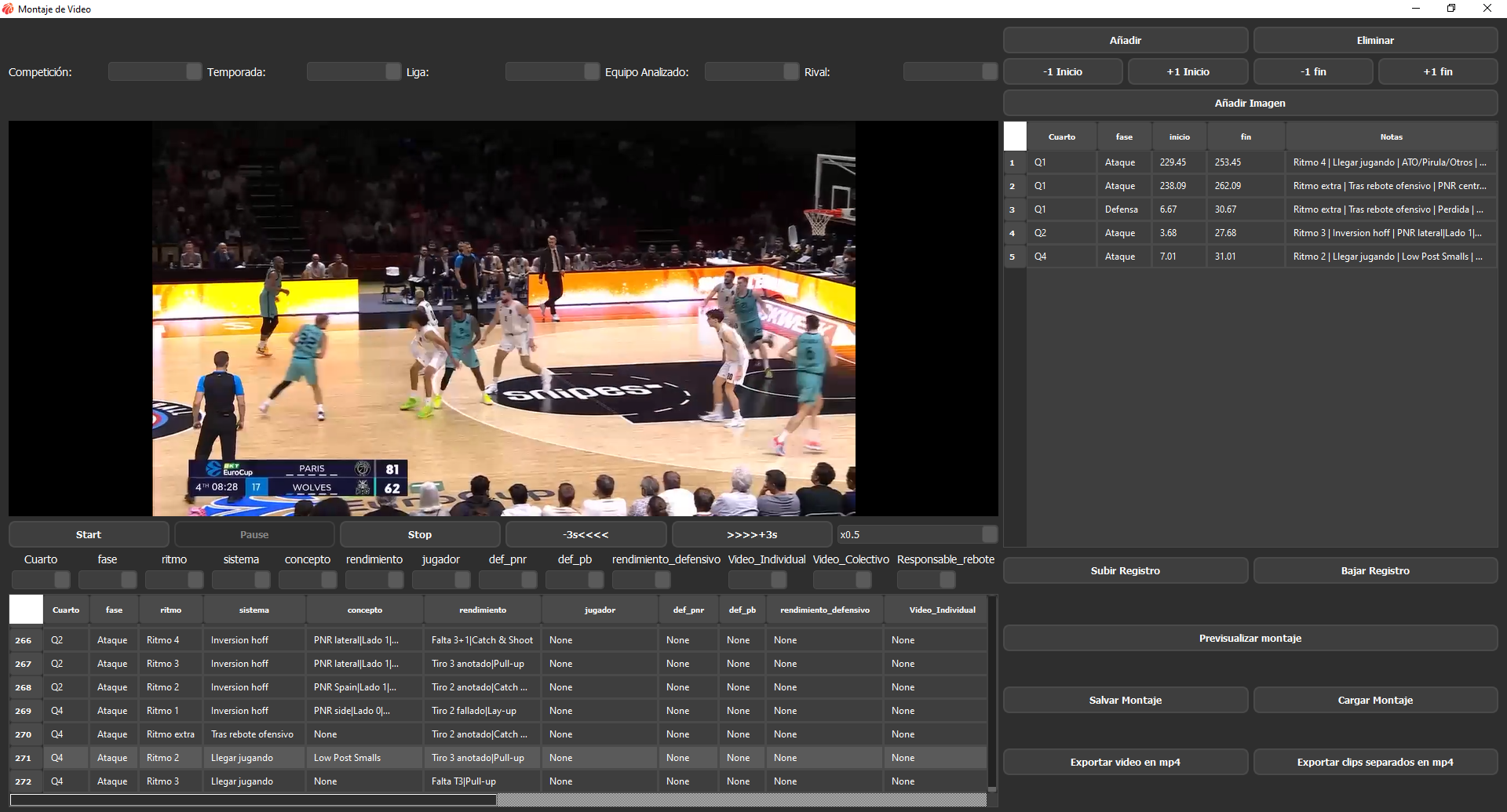Skip forward with >>>>+3s button
This screenshot has height=812, width=1507.
pos(751,534)
